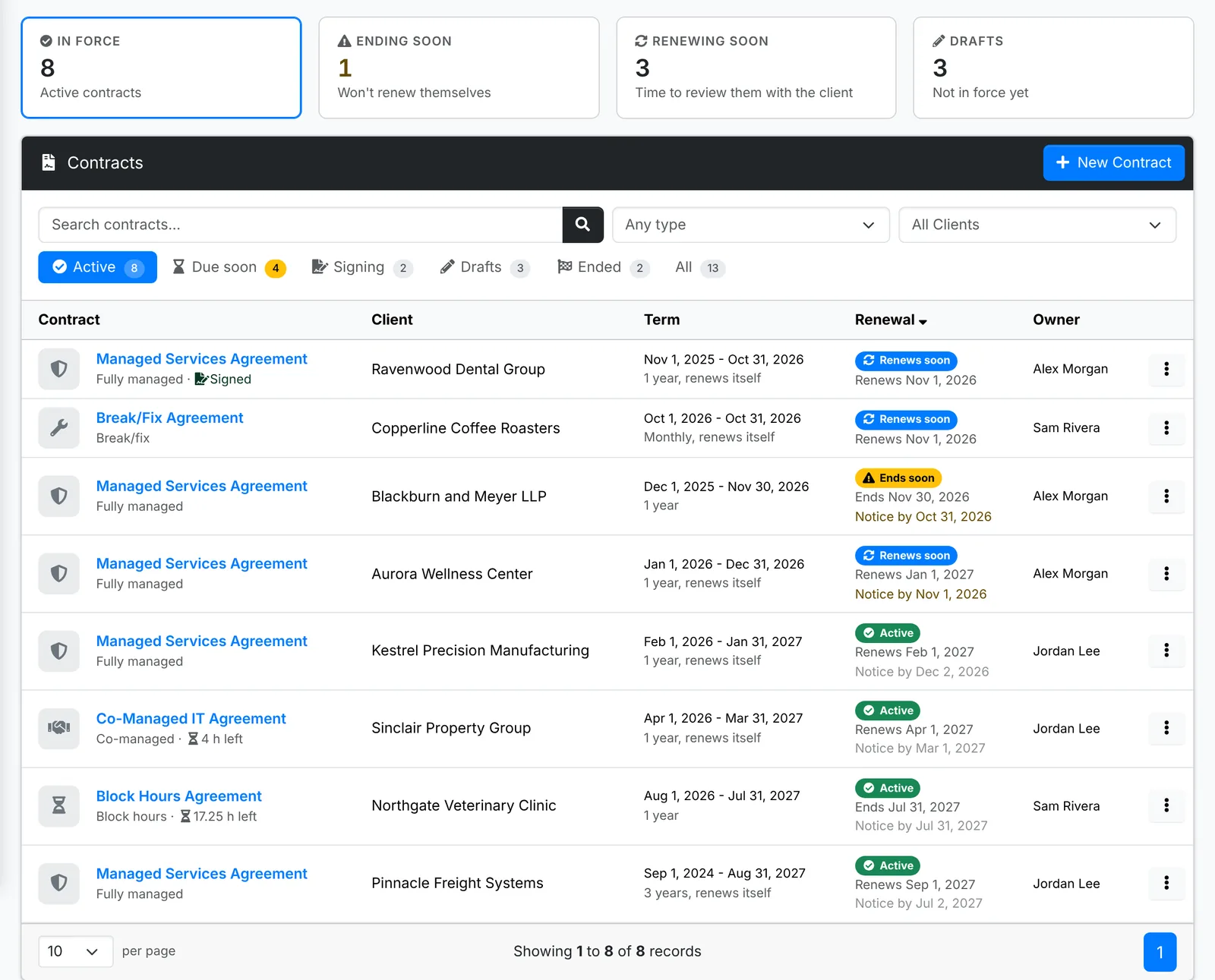This screenshot has height=980, width=1215.
Task: Open kebab menu for Sinclair Property Group
Action: click(1166, 728)
